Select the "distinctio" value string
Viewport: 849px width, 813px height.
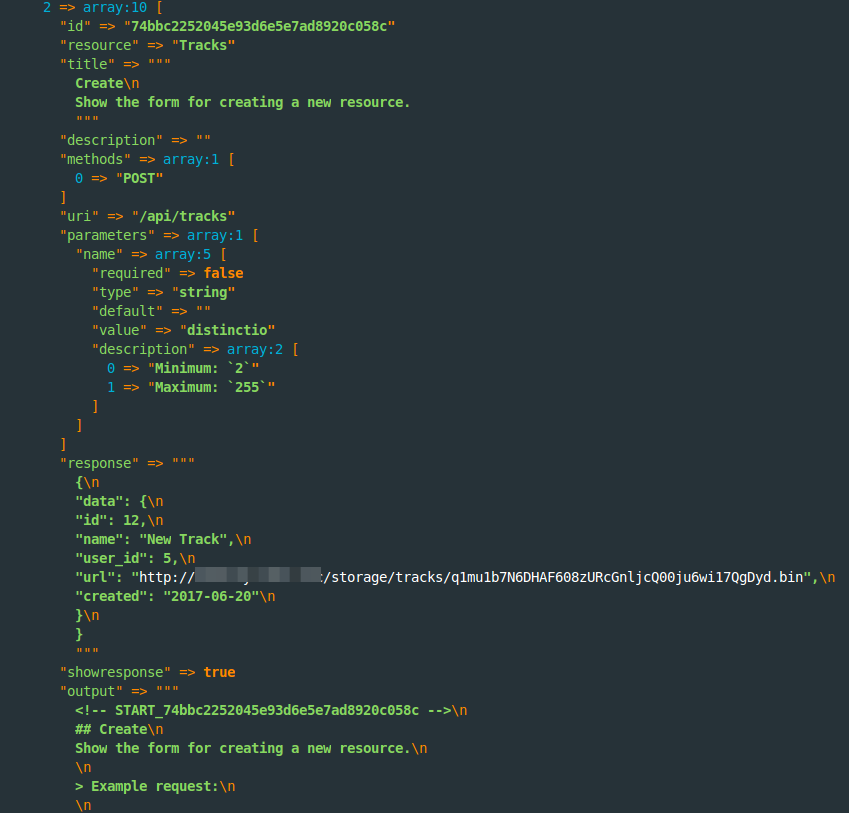coord(227,330)
